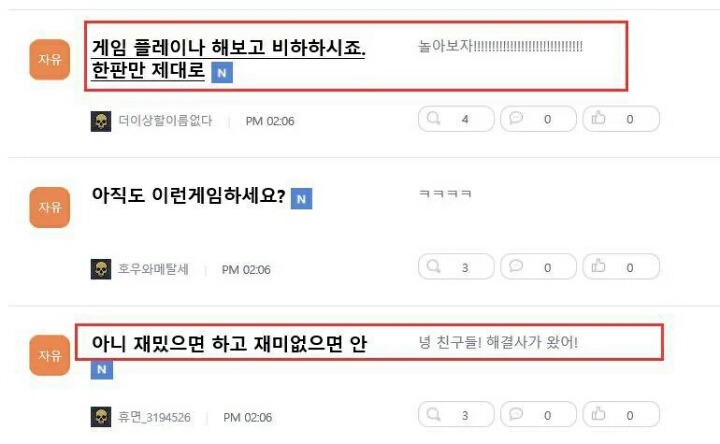Open profile of author 호우와메탈세
The image size is (720, 444).
(x=153, y=269)
